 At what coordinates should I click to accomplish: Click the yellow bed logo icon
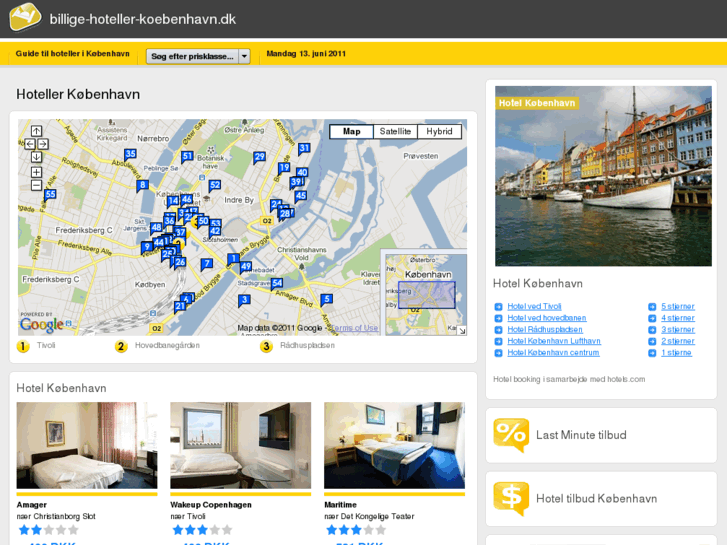25,17
